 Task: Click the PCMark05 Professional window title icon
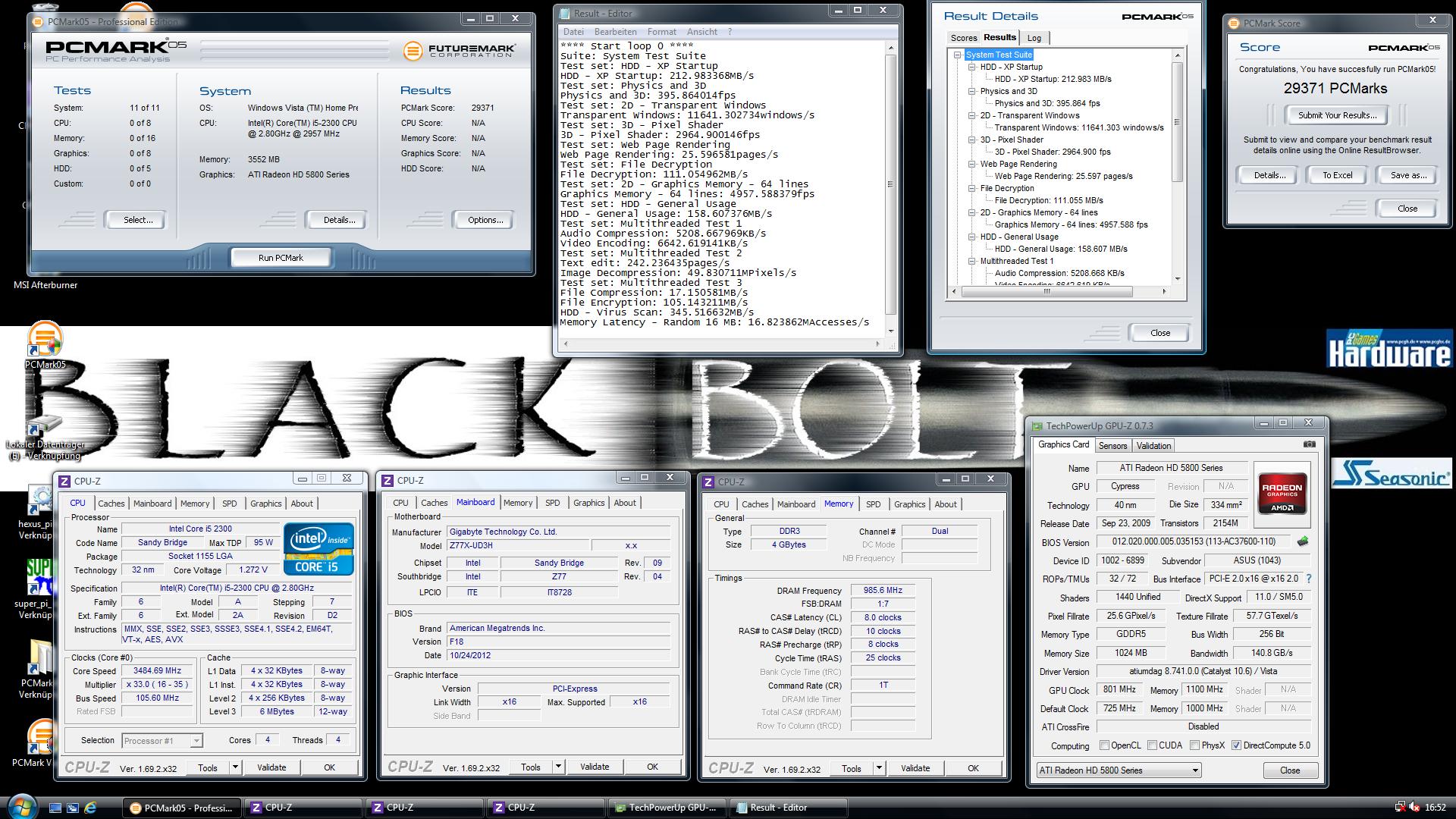(39, 21)
